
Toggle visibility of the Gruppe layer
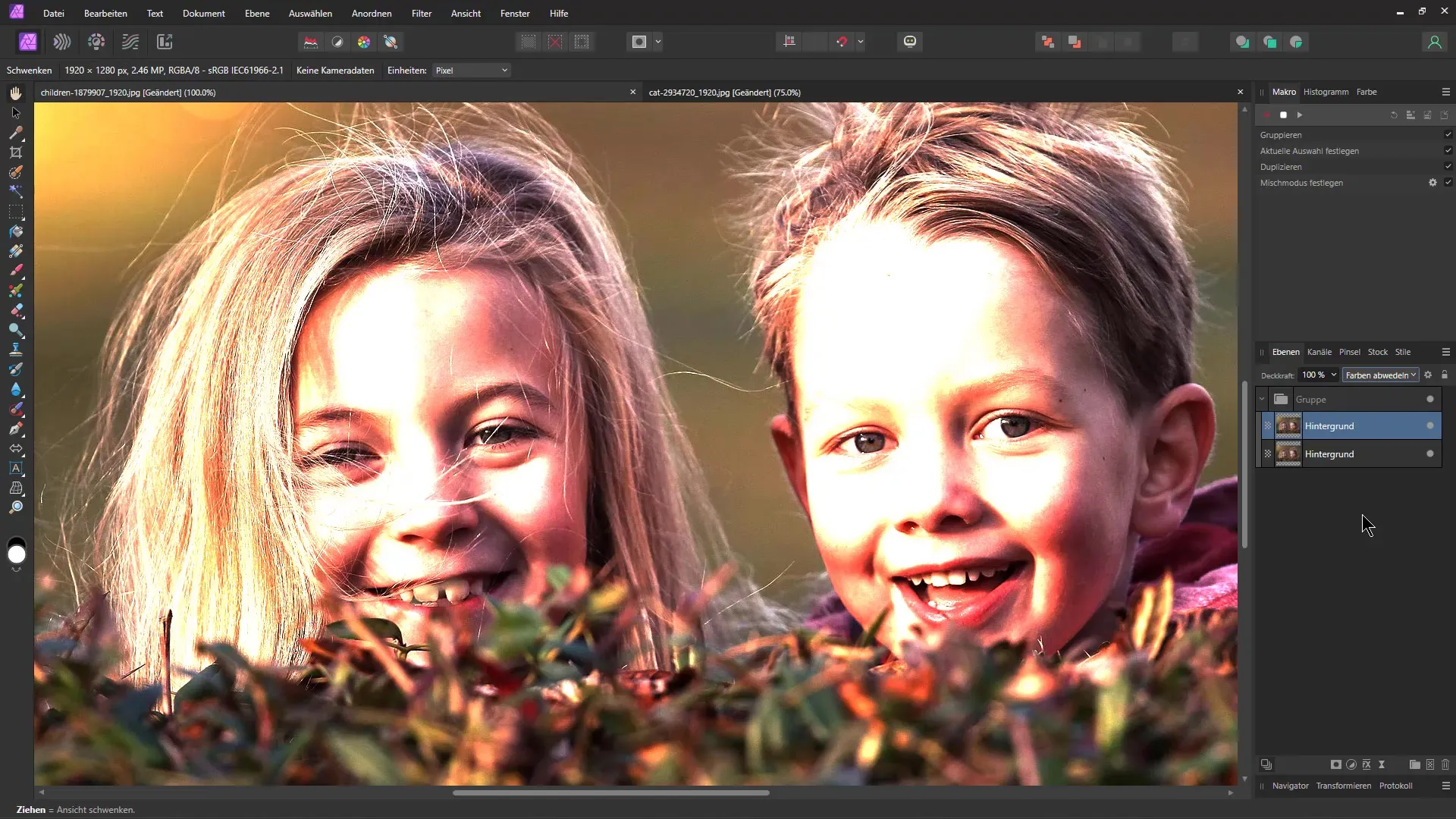[1430, 399]
